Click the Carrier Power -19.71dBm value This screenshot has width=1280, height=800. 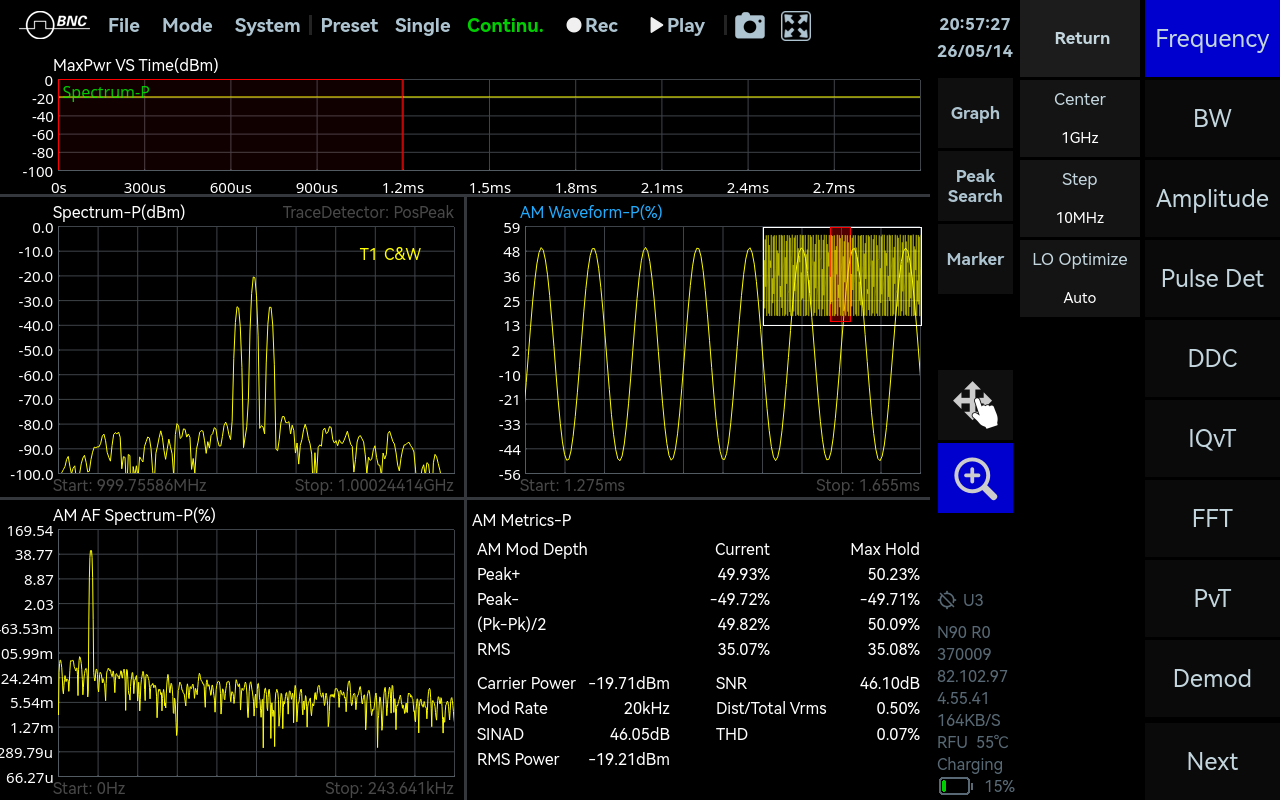629,683
